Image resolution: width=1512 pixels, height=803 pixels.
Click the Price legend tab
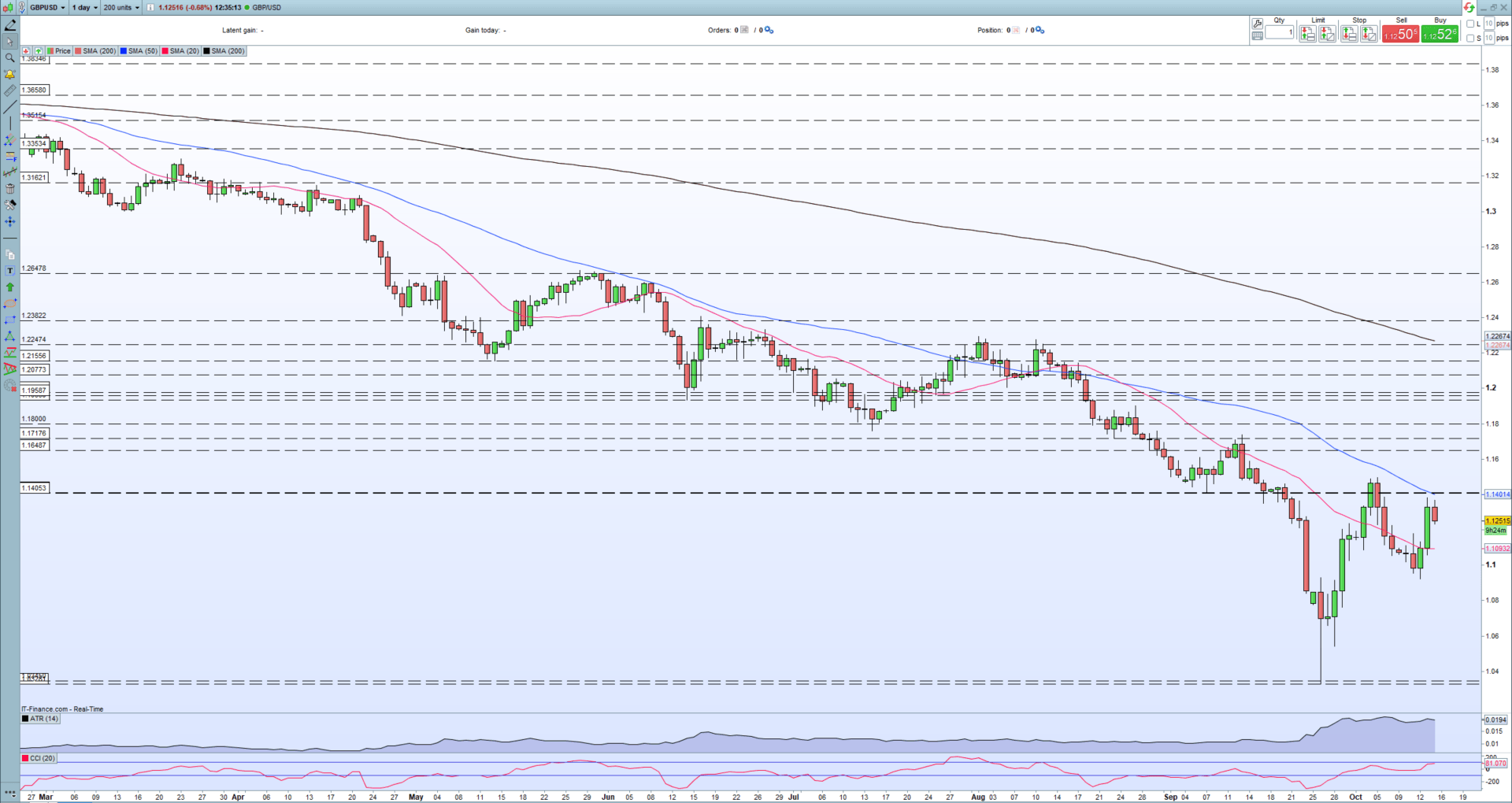pyautogui.click(x=59, y=51)
